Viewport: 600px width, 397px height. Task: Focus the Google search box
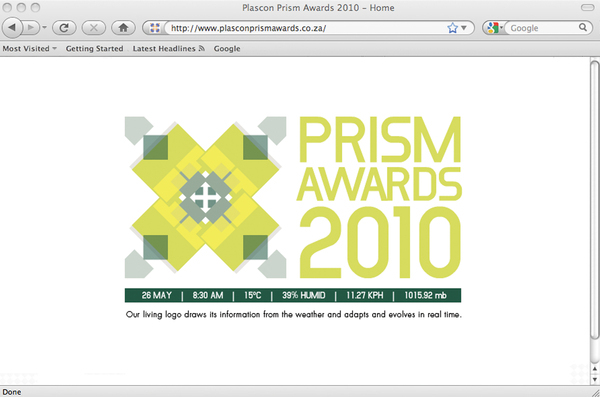(543, 28)
